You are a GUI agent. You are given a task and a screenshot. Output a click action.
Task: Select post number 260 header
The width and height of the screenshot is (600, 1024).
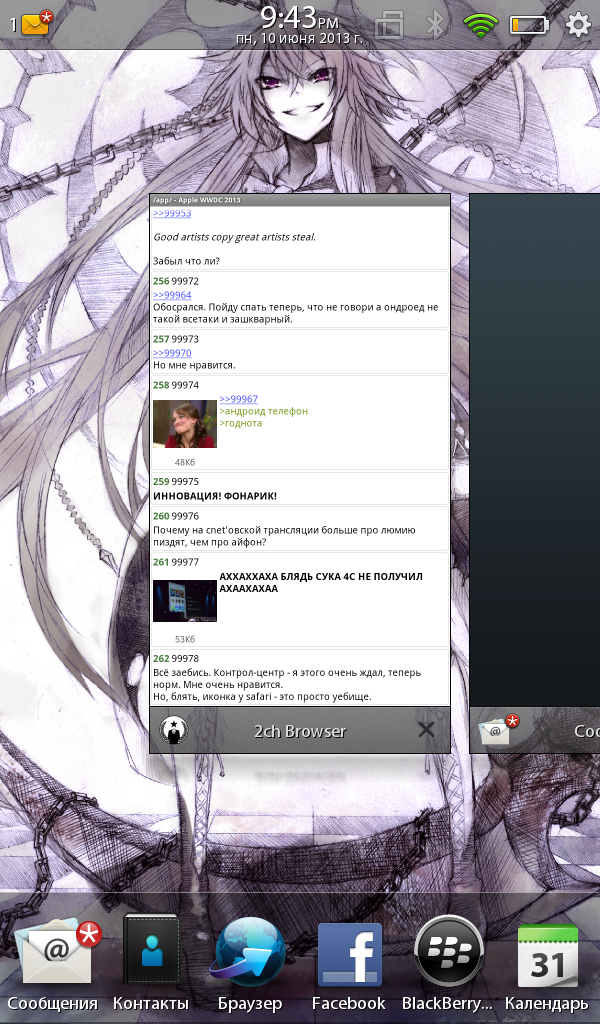click(176, 516)
